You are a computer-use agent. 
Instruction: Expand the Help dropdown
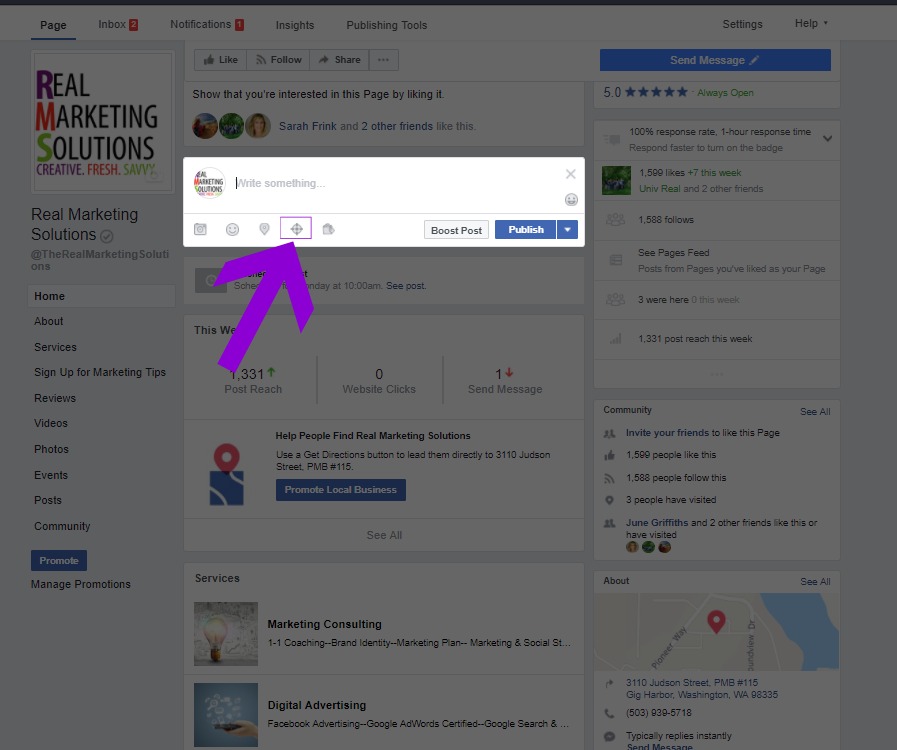coord(811,23)
